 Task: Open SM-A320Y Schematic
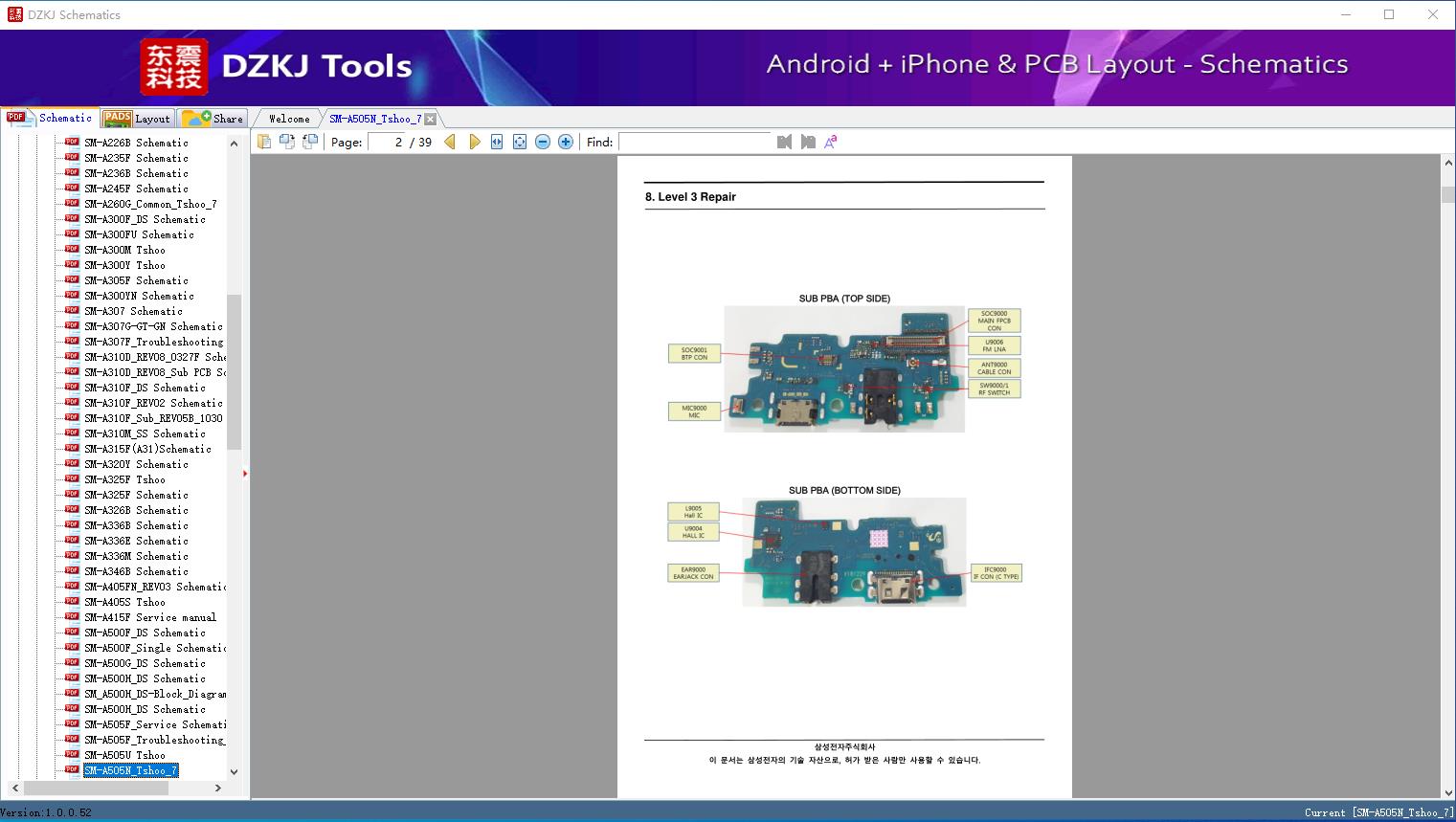pos(136,464)
